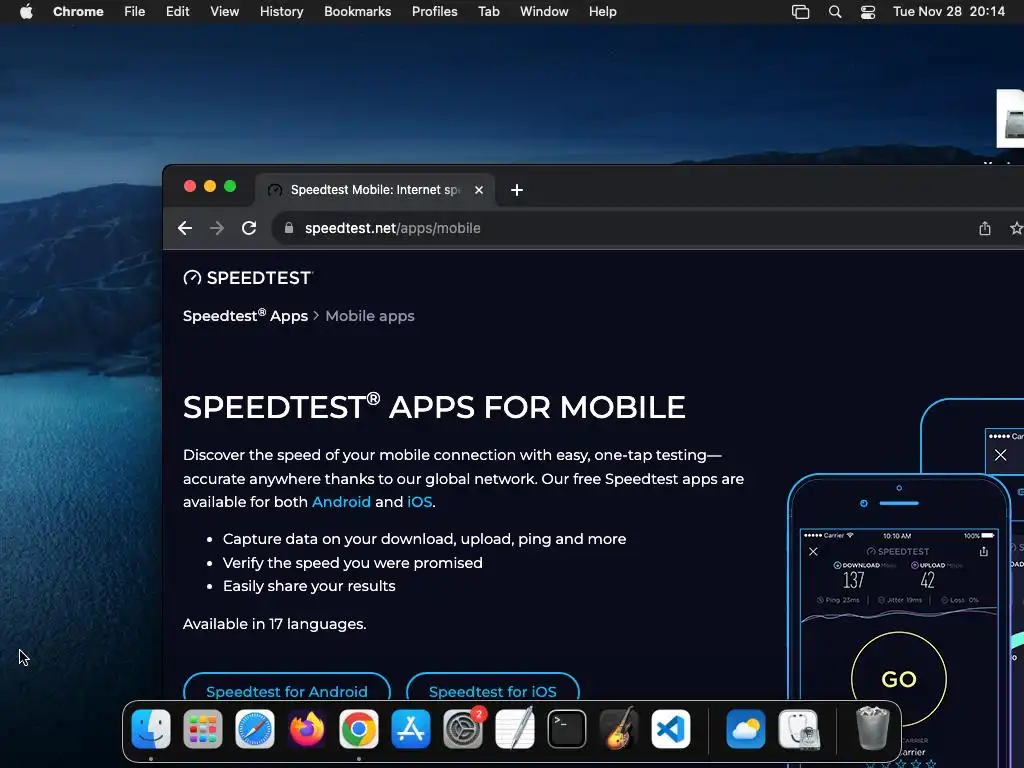Screen dimensions: 1024x768
Task: Click the share page icon
Action: (985, 228)
